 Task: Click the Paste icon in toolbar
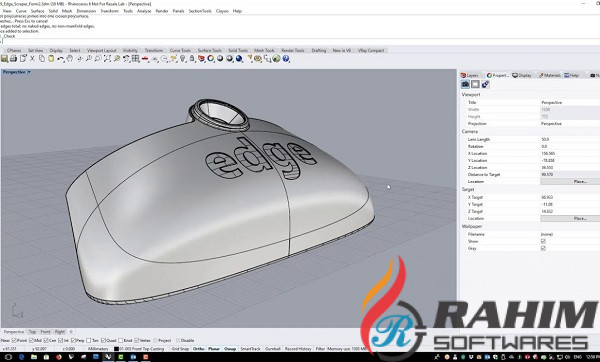pos(51,59)
